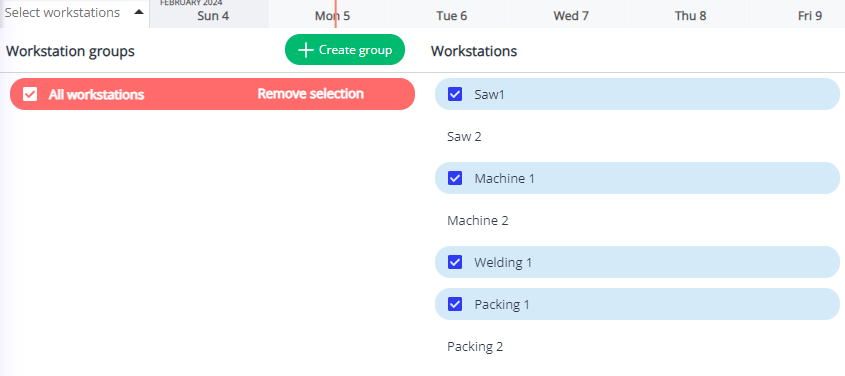The width and height of the screenshot is (845, 376).
Task: Select the Packing 2 workstation
Action: (637, 346)
